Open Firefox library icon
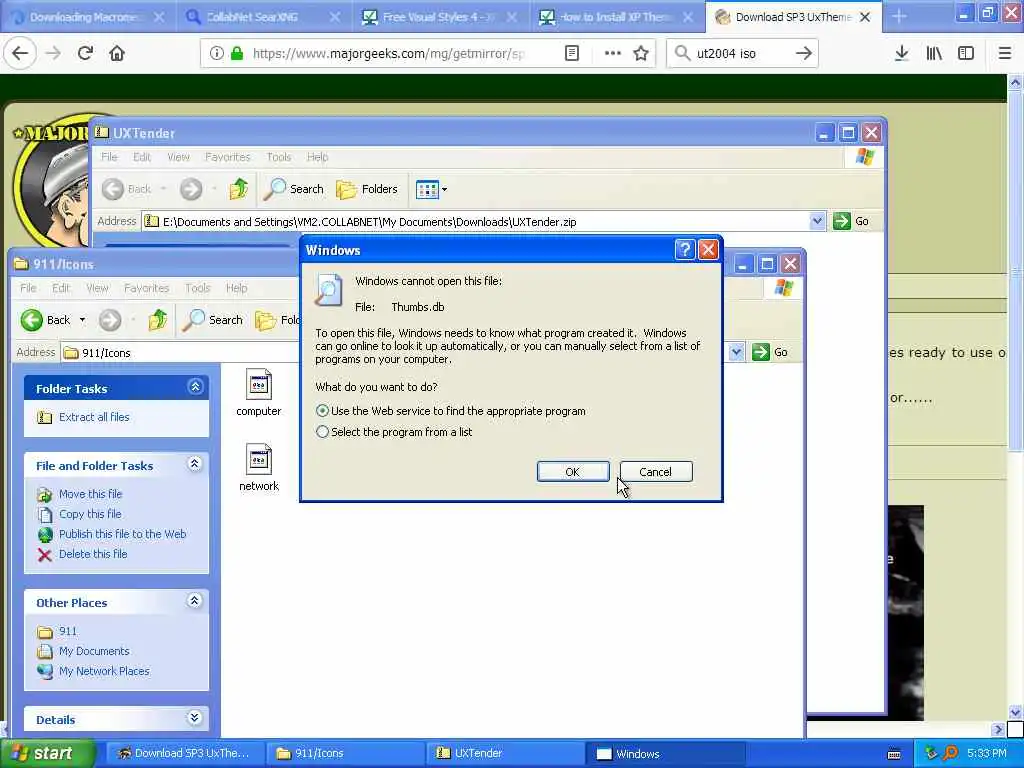Viewport: 1024px width, 768px height. tap(934, 54)
